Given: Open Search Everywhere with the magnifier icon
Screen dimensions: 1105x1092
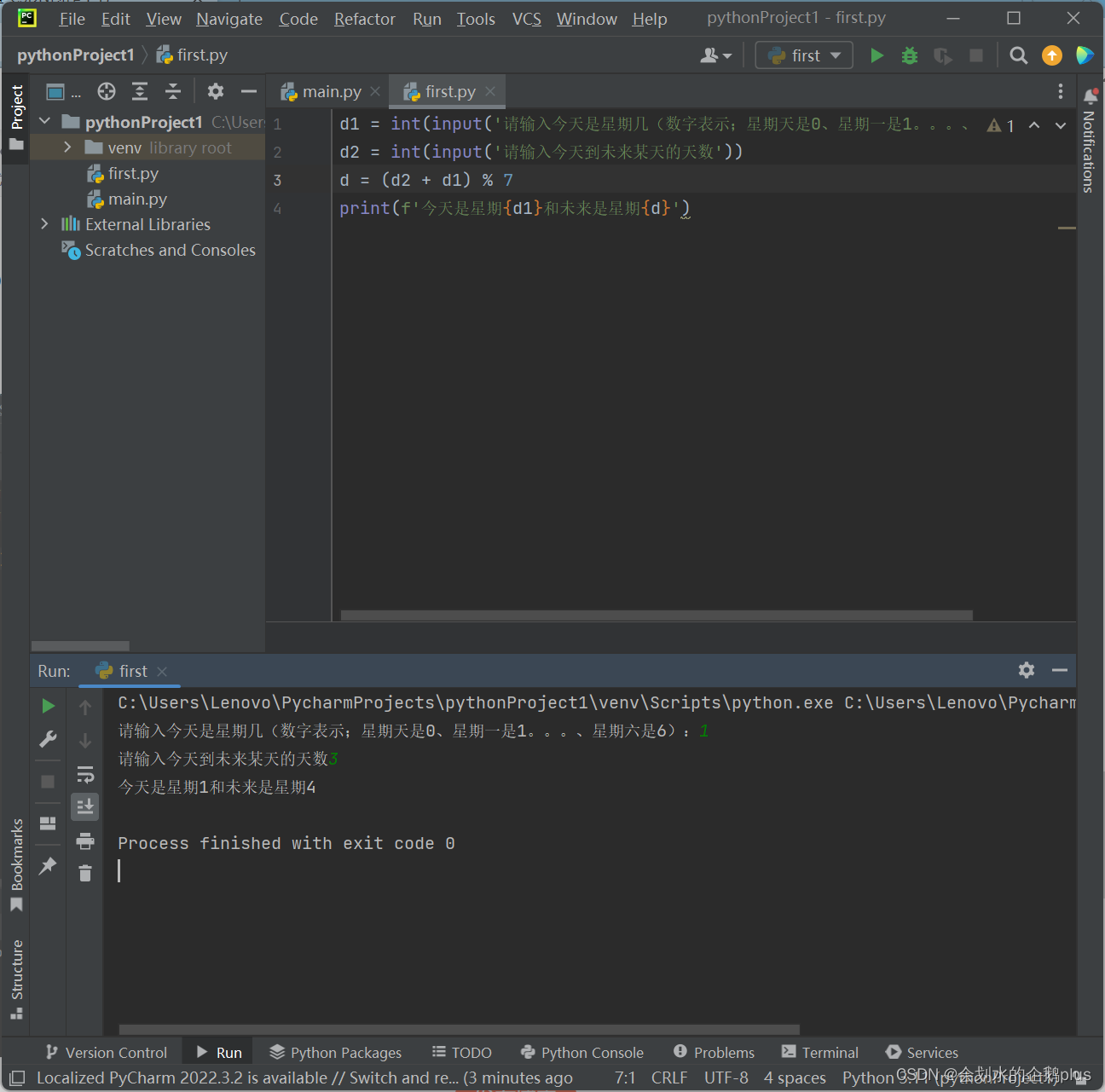Looking at the screenshot, I should 1017,55.
